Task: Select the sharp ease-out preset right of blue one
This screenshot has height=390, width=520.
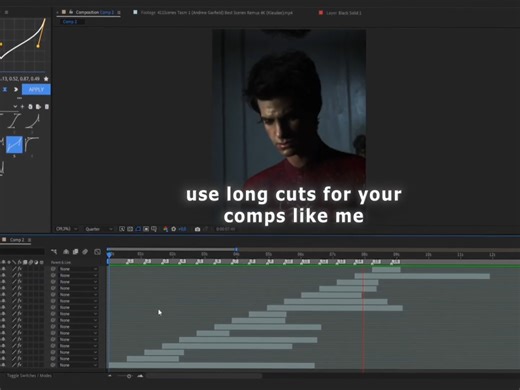Action: 32,145
